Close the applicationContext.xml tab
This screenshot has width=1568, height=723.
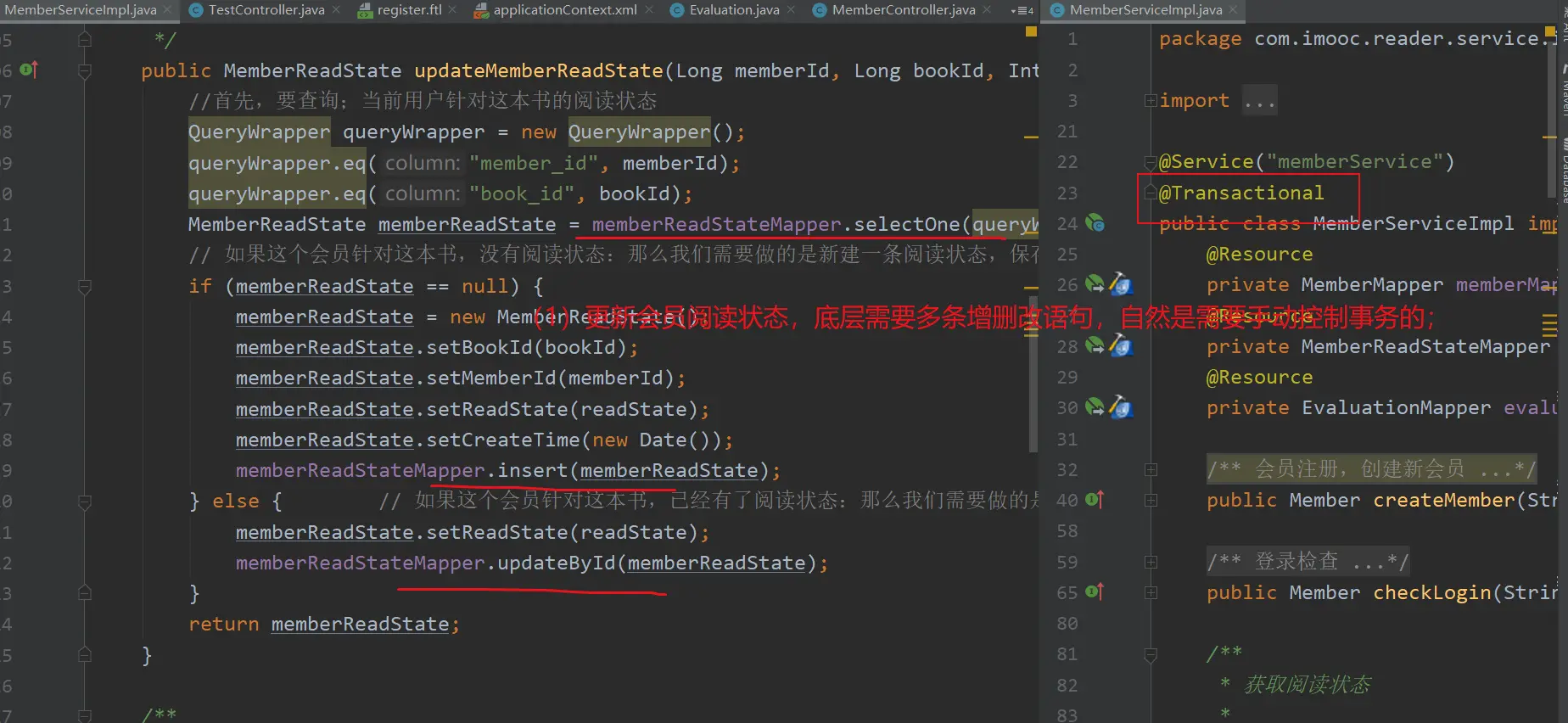point(649,10)
